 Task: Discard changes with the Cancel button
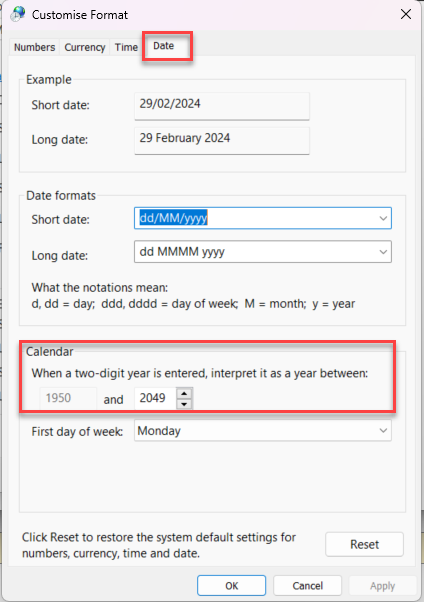(x=308, y=586)
